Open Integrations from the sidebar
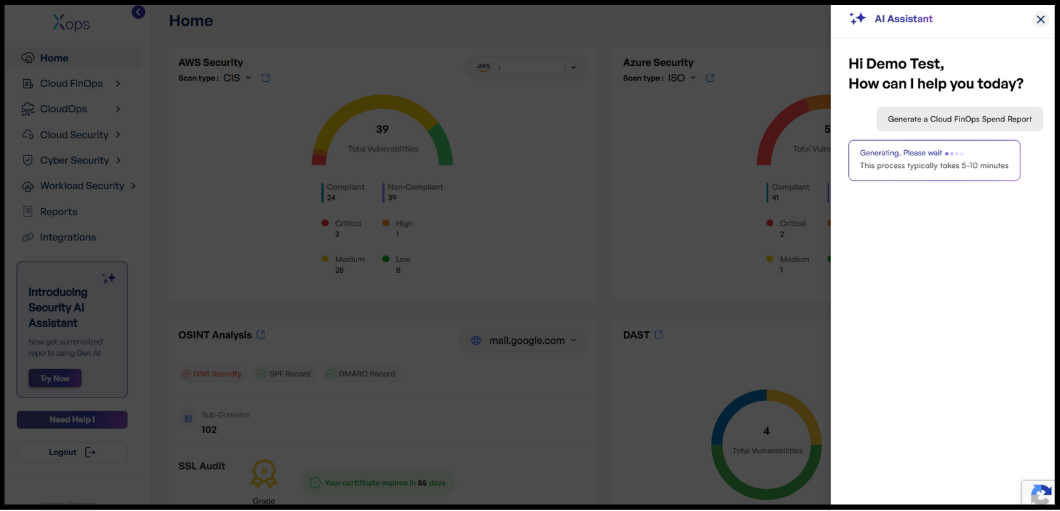Image resolution: width=1060 pixels, height=511 pixels. click(68, 237)
